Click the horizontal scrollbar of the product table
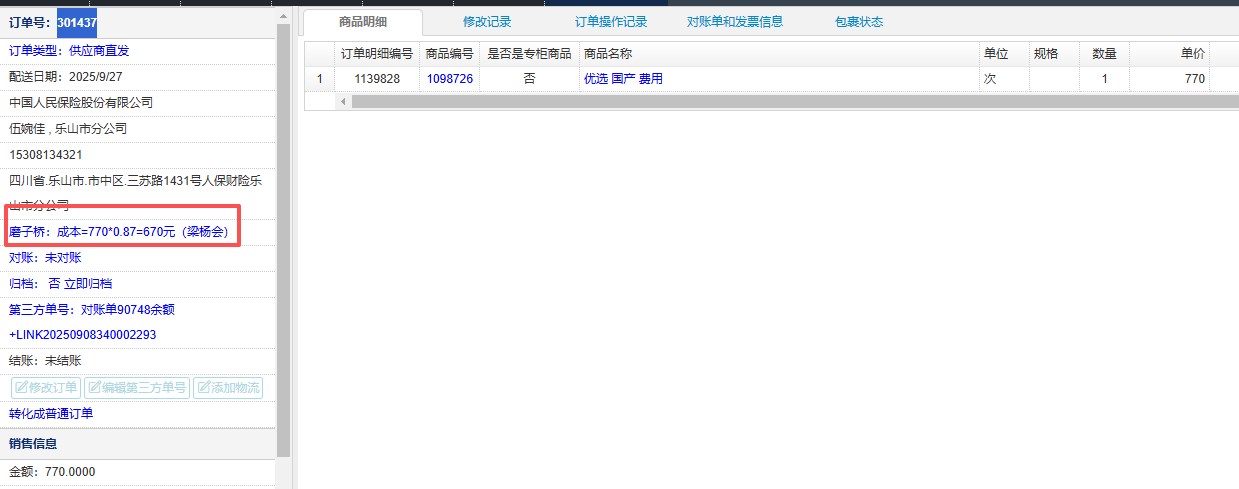This screenshot has height=489, width=1239. point(780,101)
